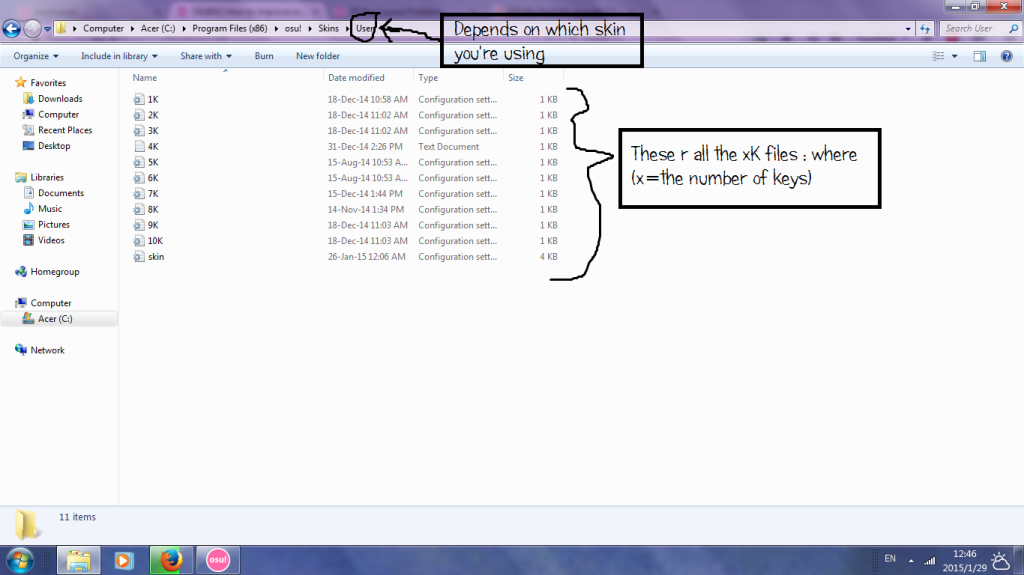Select the 9K configuration file icon
Image resolution: width=1024 pixels, height=575 pixels.
(x=139, y=225)
